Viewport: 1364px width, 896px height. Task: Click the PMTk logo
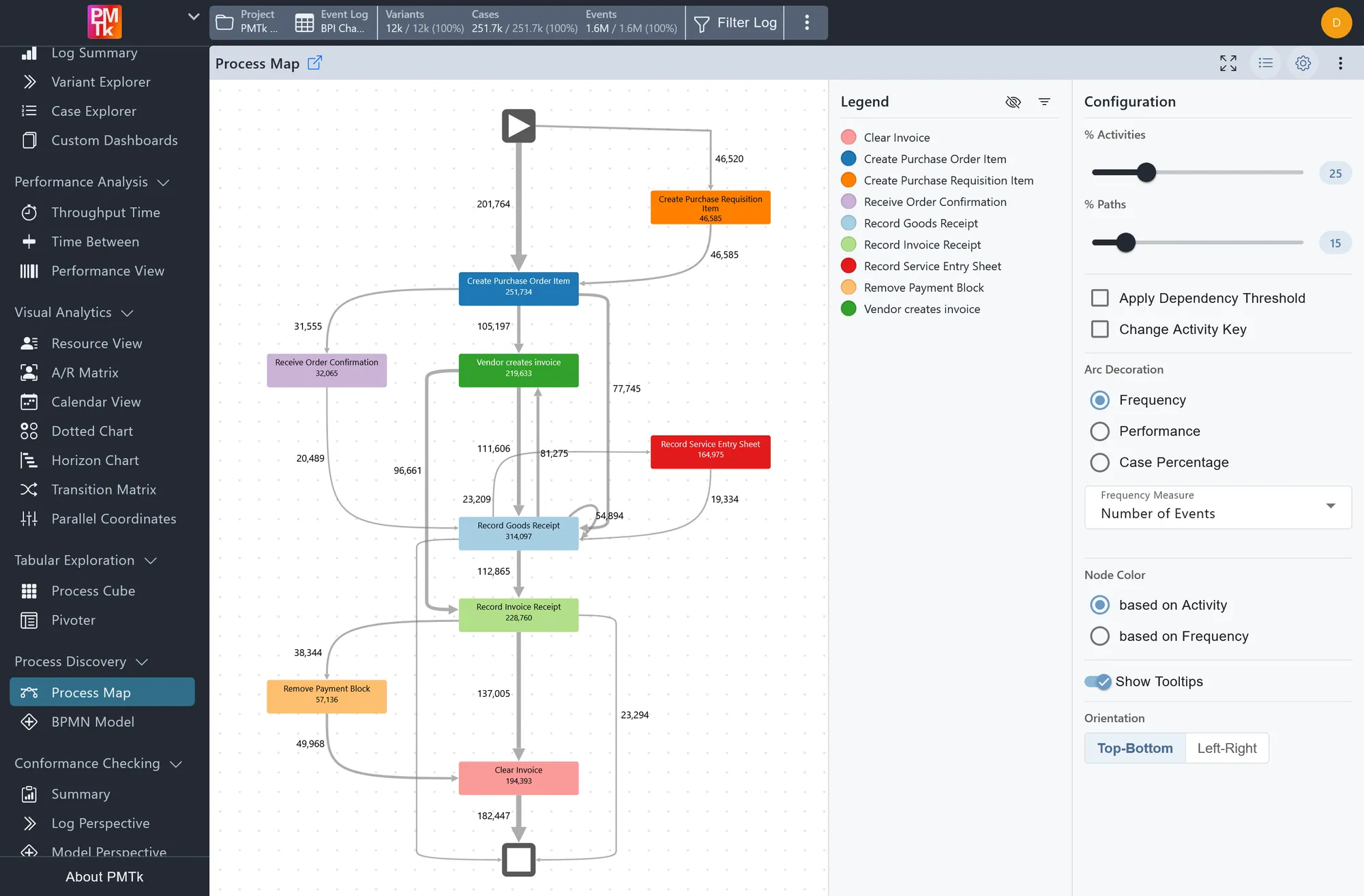tap(104, 23)
